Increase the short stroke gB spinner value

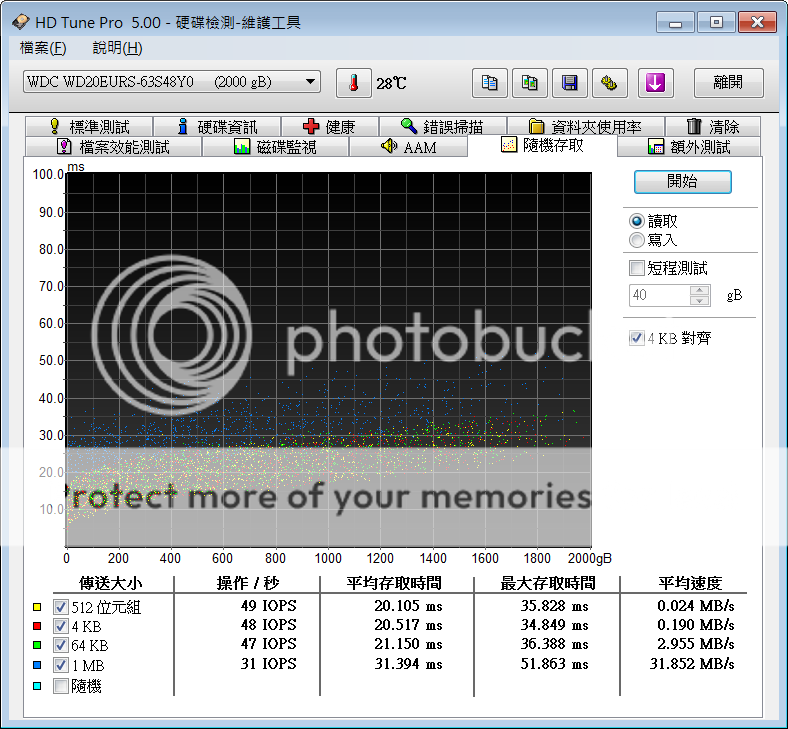(700, 290)
